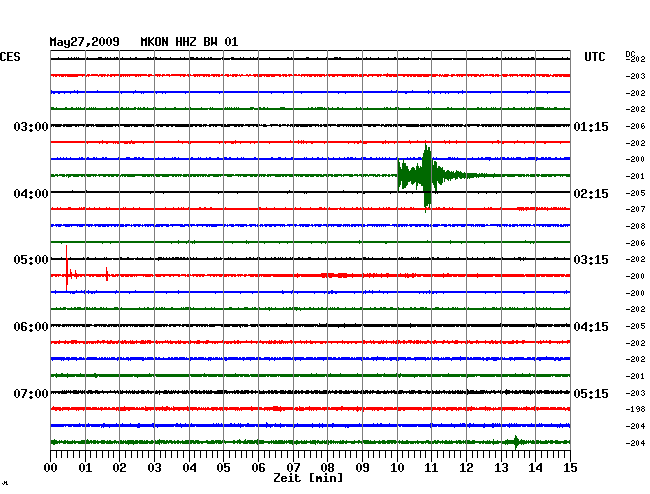Select the 04:00 CES time label
This screenshot has width=650, height=494.
(31, 194)
